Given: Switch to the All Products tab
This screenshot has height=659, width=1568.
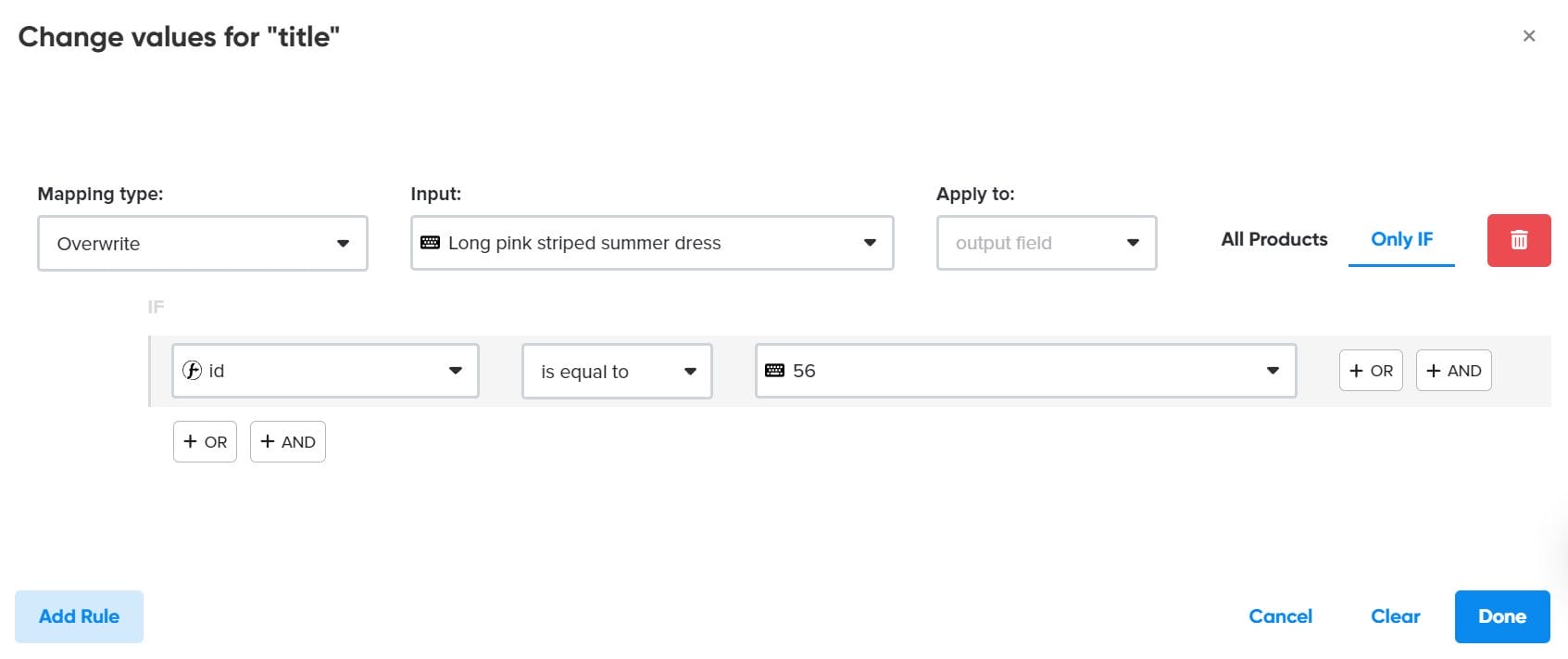Looking at the screenshot, I should click(1273, 239).
